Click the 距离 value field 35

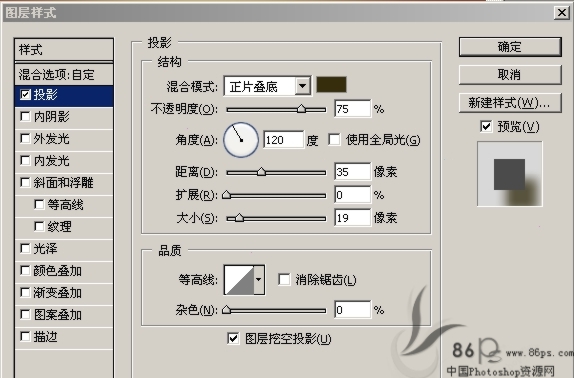[x=353, y=172]
